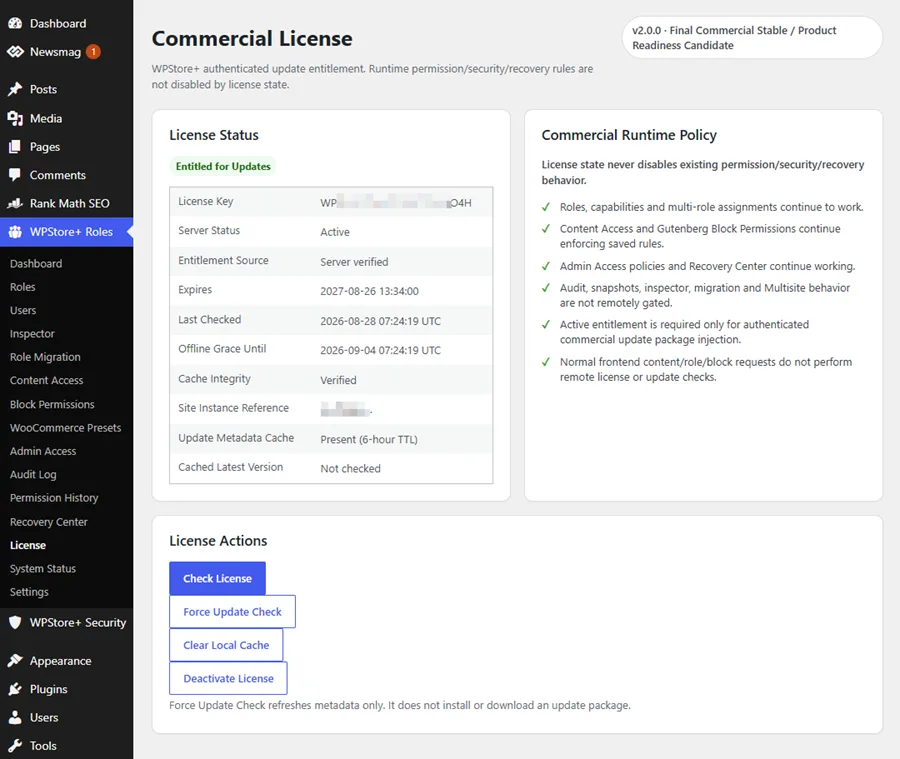
Task: Click the Users person icon at bottom
Action: (x=15, y=717)
